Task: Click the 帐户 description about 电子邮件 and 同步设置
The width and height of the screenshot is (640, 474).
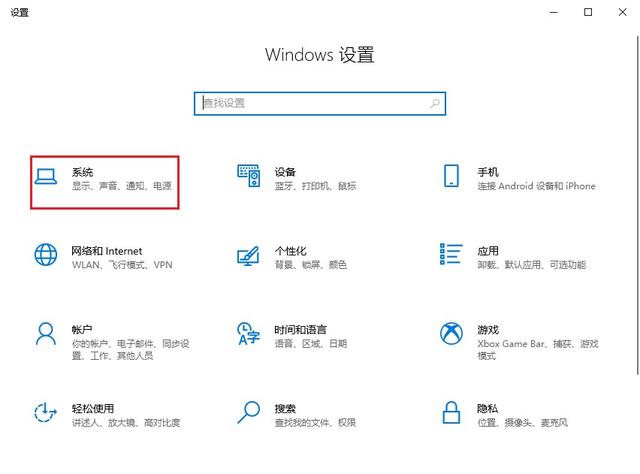Action: tap(131, 349)
